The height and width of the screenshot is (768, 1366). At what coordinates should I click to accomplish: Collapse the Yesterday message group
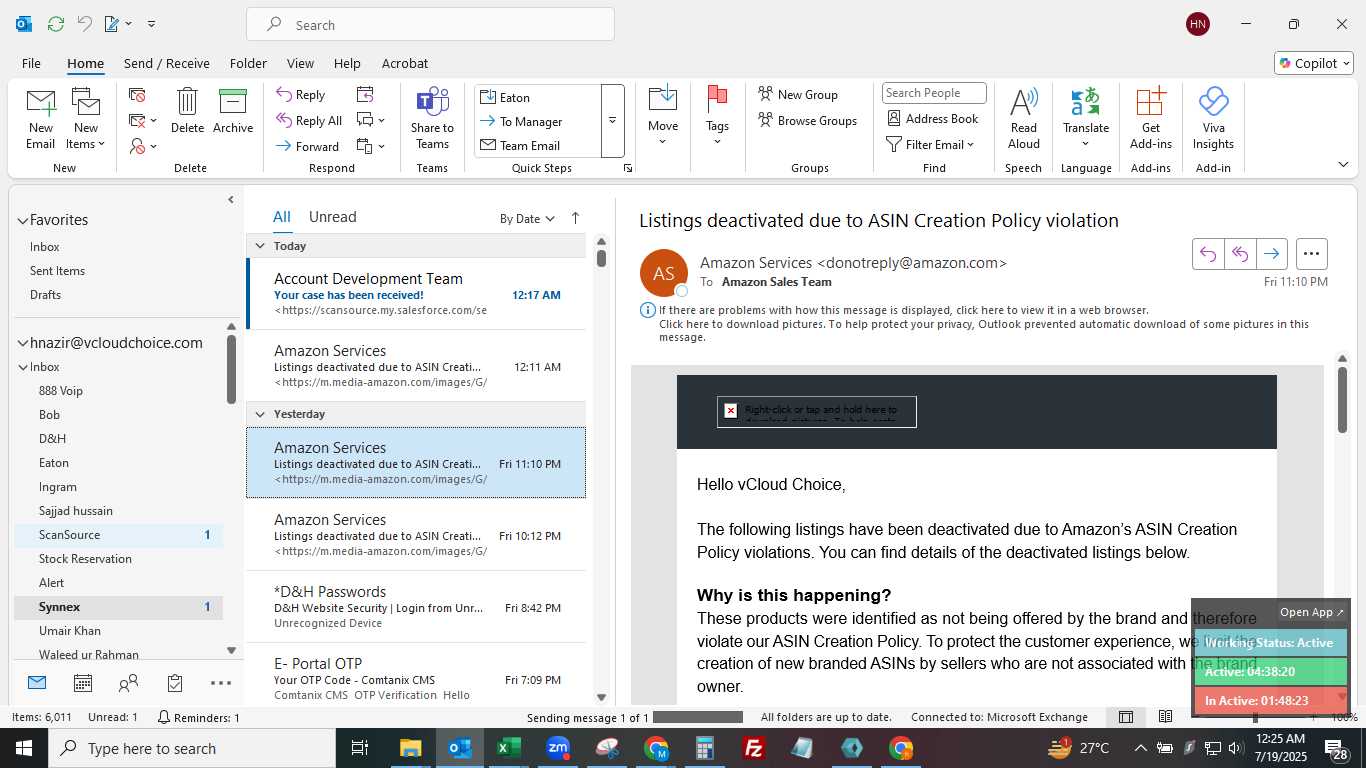click(260, 414)
